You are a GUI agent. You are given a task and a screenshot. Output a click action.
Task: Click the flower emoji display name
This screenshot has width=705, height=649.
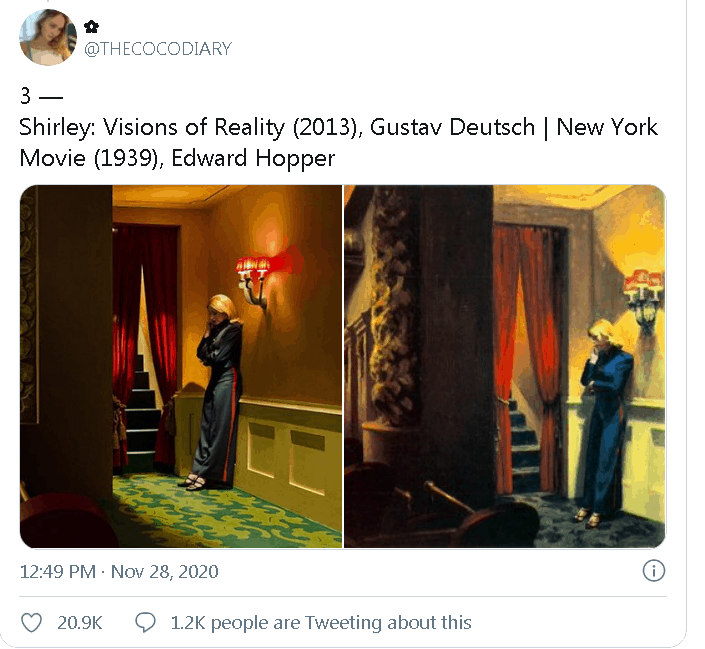(91, 27)
